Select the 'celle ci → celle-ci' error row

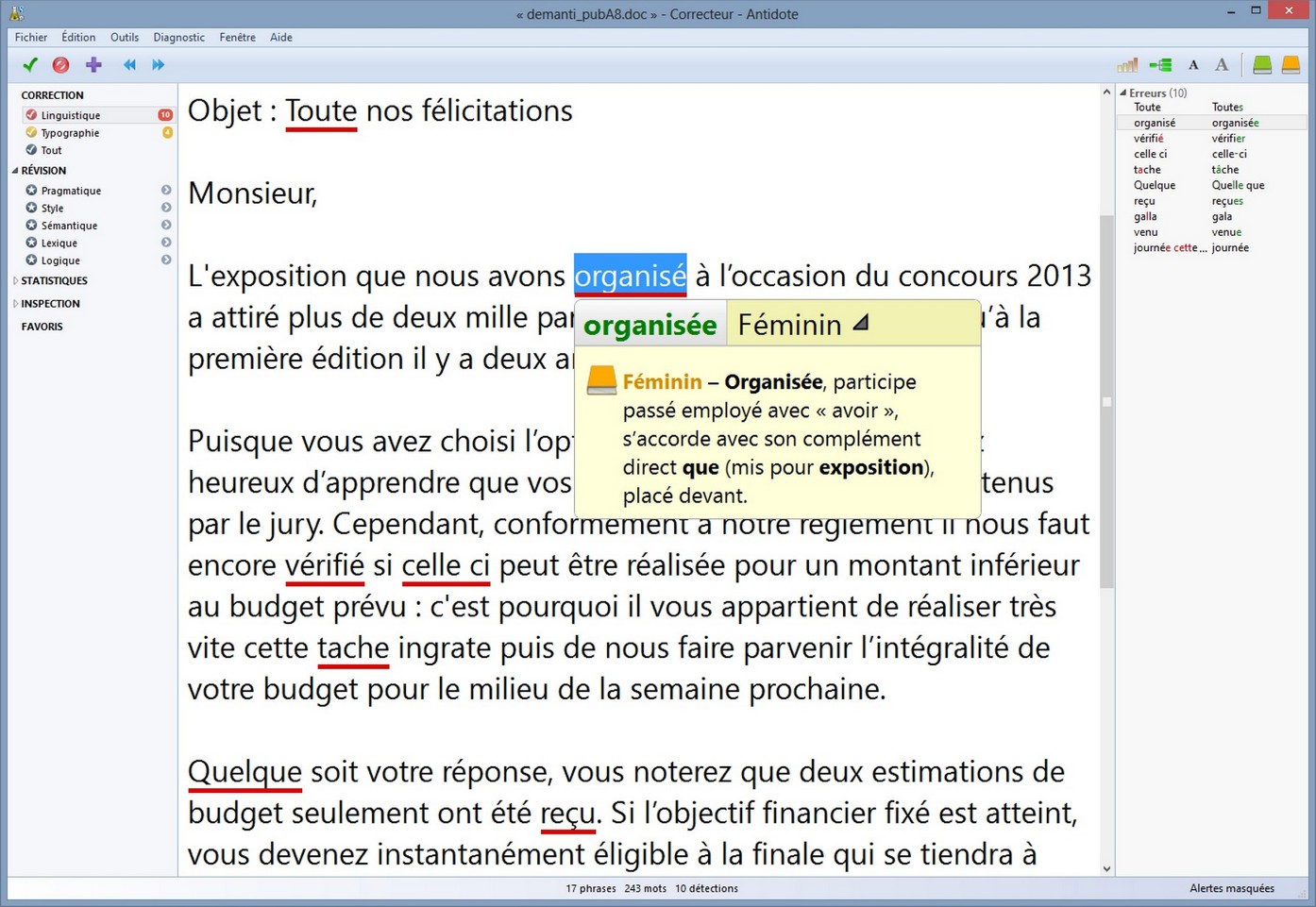[1212, 154]
